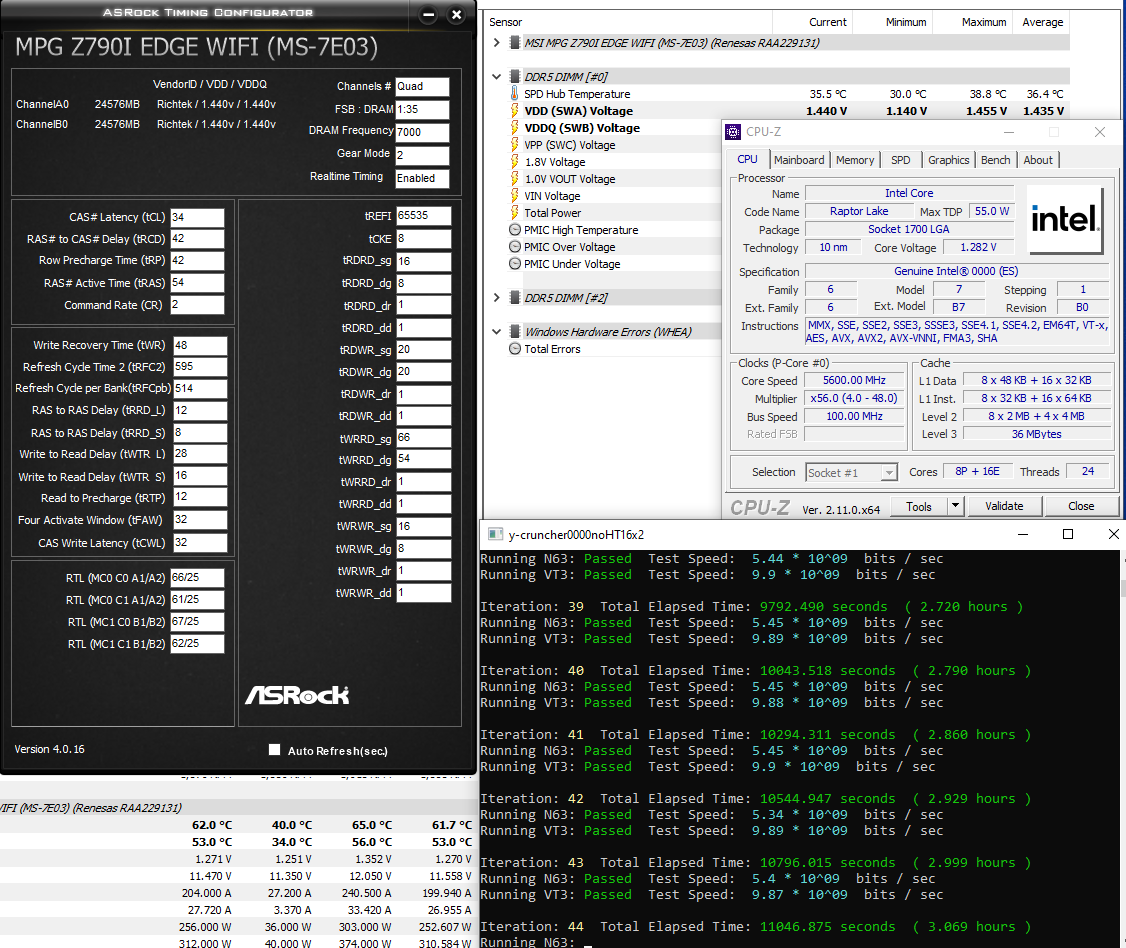The height and width of the screenshot is (948, 1126).
Task: Click the CAS# Latency (tCL) value field
Action: coord(197,218)
